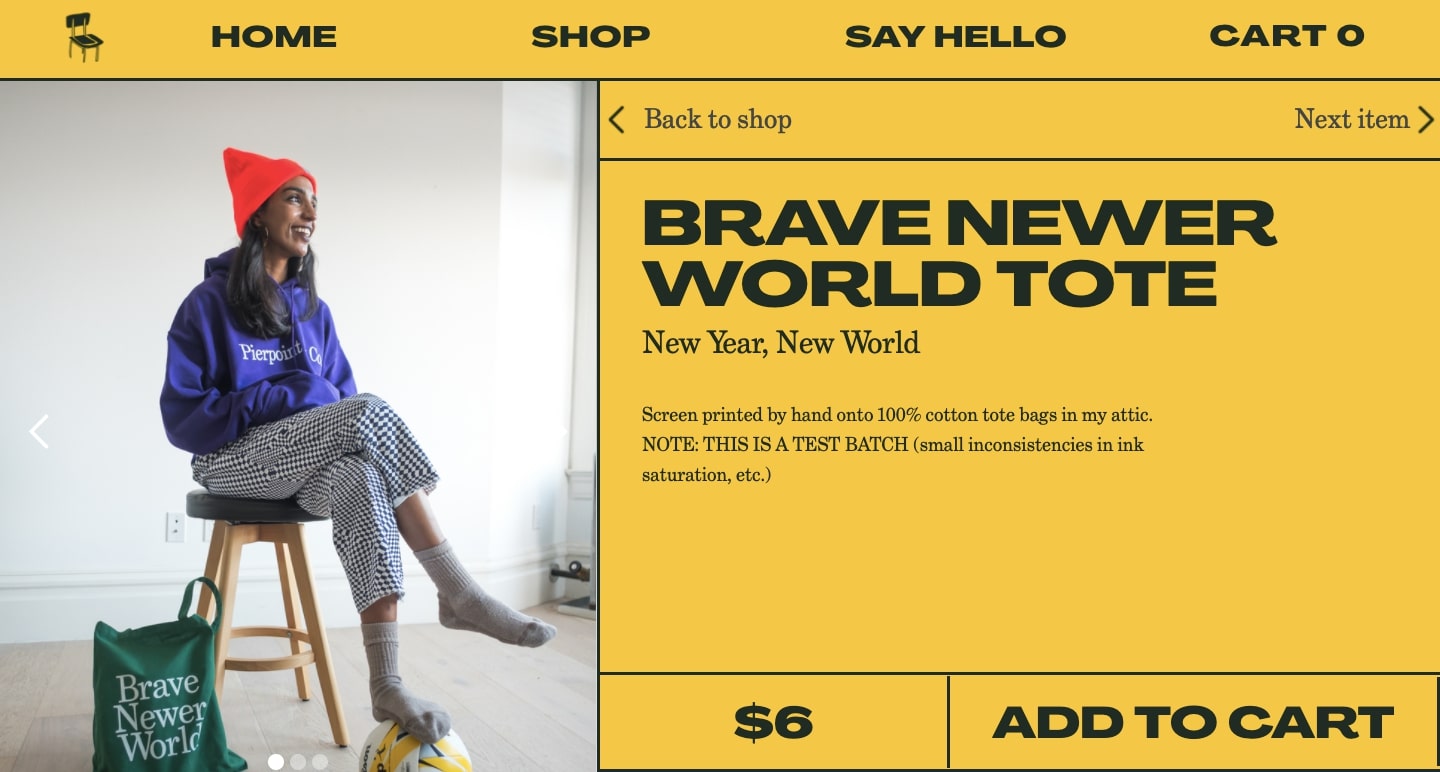The image size is (1440, 772).
Task: Select the first carousel dot
Action: click(276, 762)
